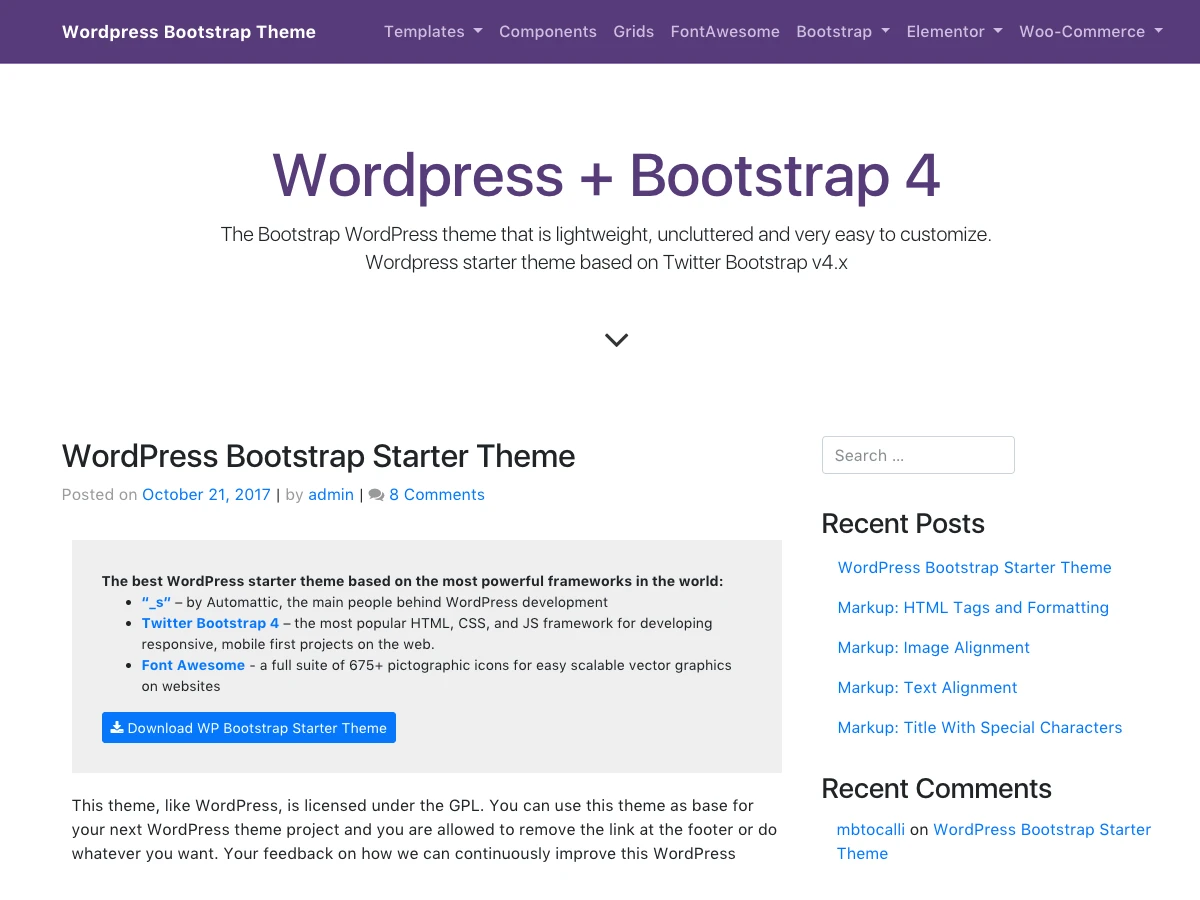Screen dimensions: 1200x900
Task: Open the Twitter Bootstrap 4 link
Action: (210, 623)
